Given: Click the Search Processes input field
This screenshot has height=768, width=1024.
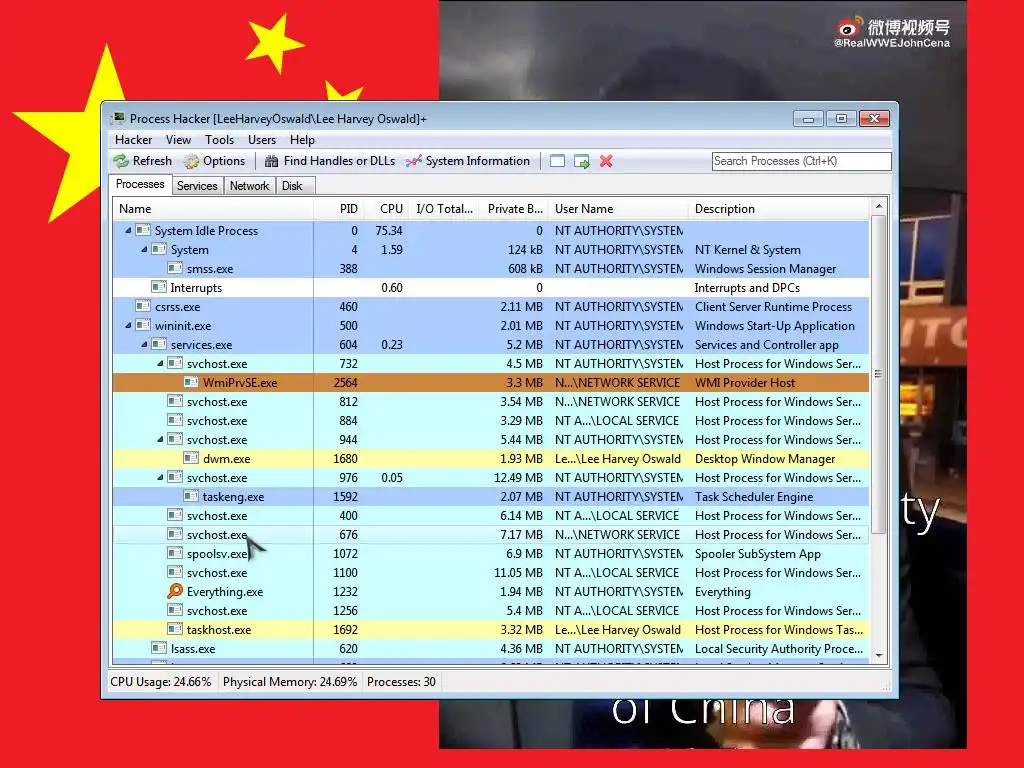Looking at the screenshot, I should [x=801, y=161].
